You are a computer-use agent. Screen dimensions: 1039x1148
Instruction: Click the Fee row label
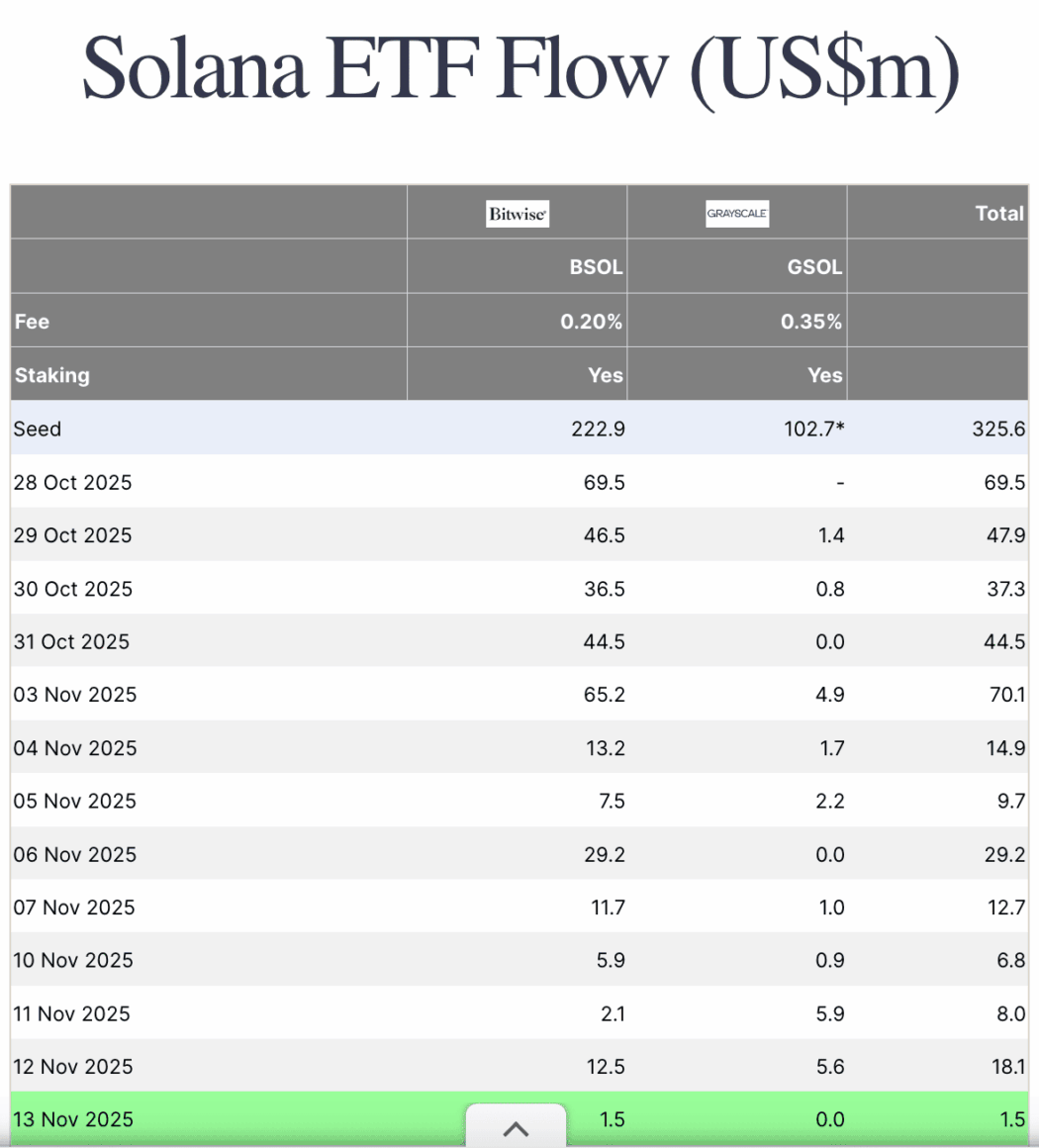(x=33, y=322)
